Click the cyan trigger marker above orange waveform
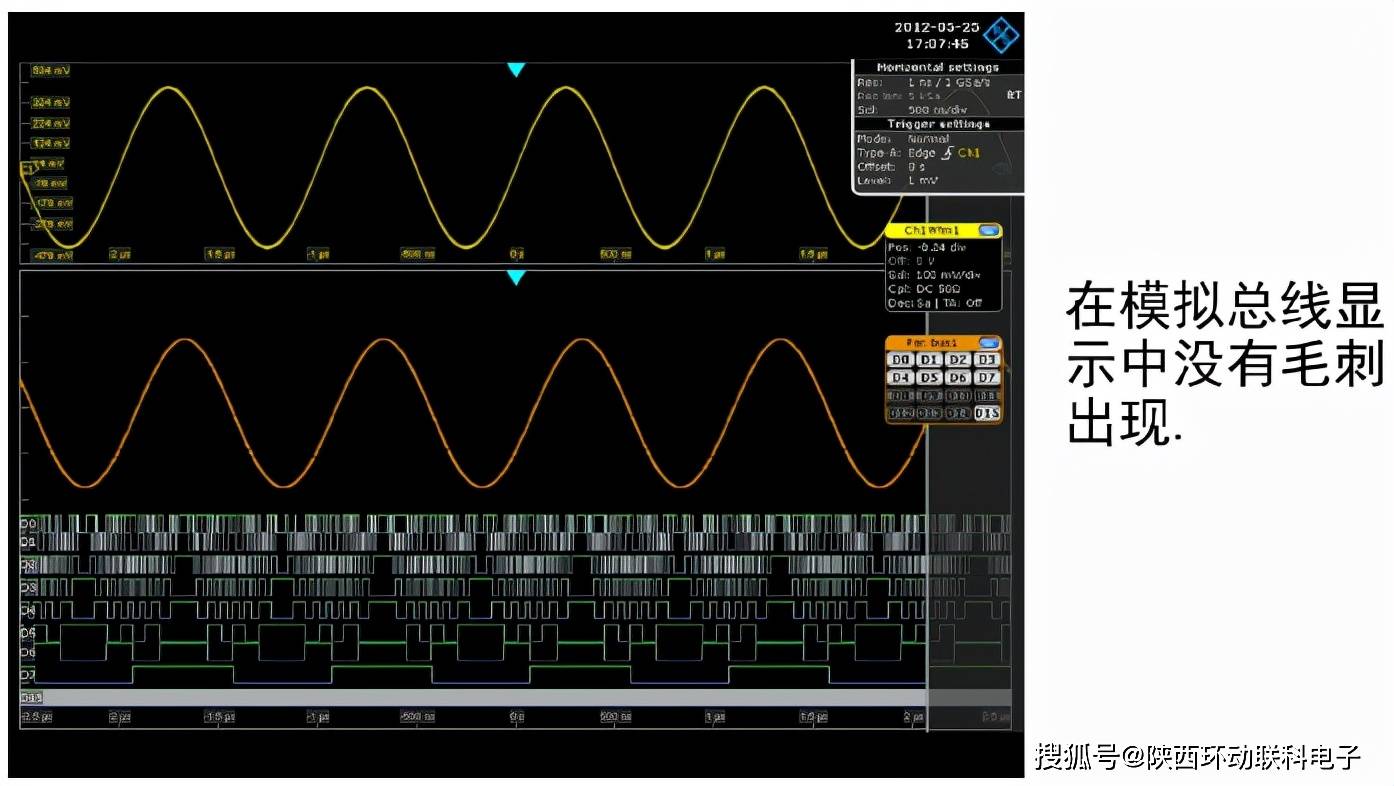The height and width of the screenshot is (786, 1394). (516, 278)
